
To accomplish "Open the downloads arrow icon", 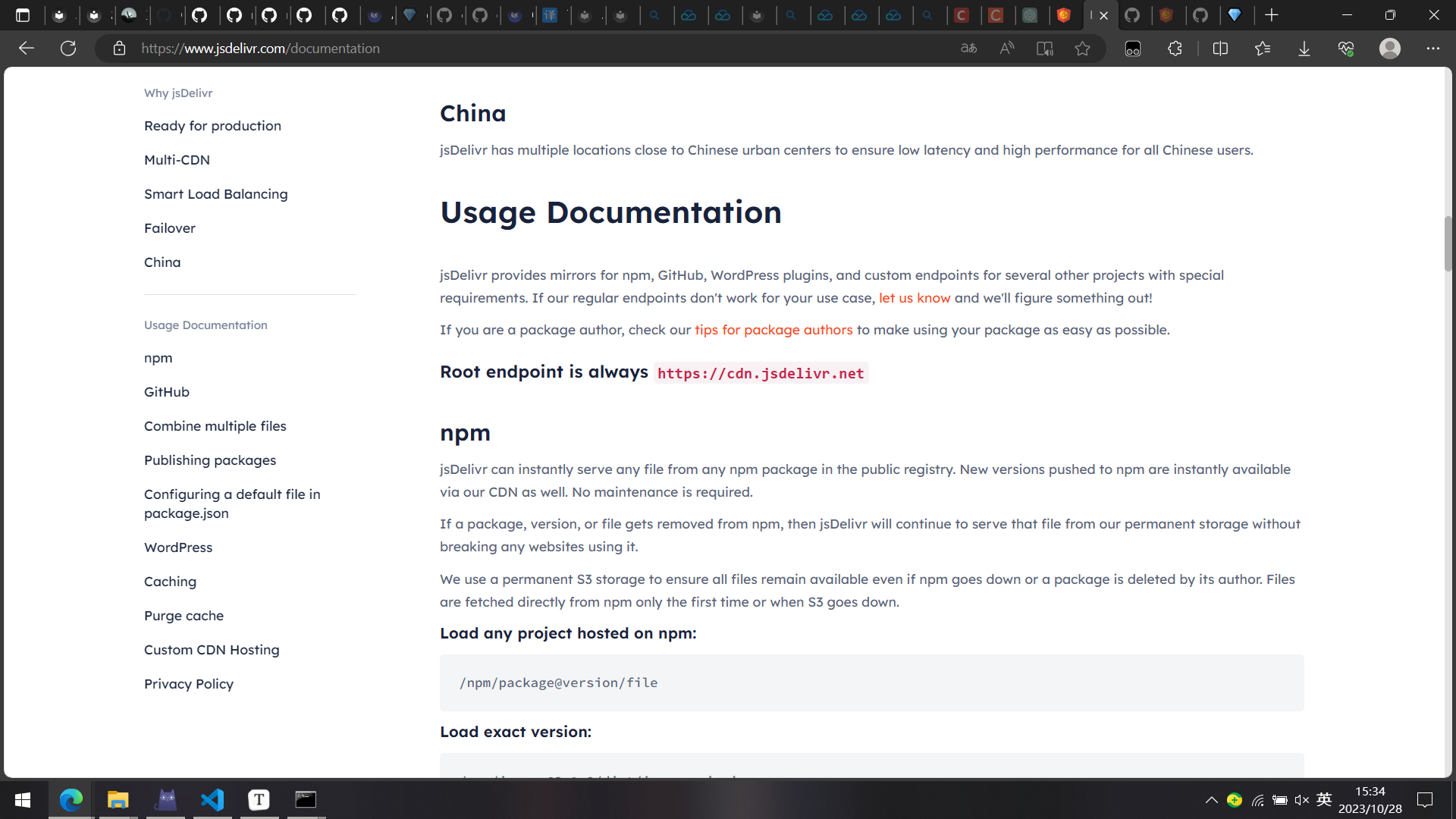I will point(1304,49).
